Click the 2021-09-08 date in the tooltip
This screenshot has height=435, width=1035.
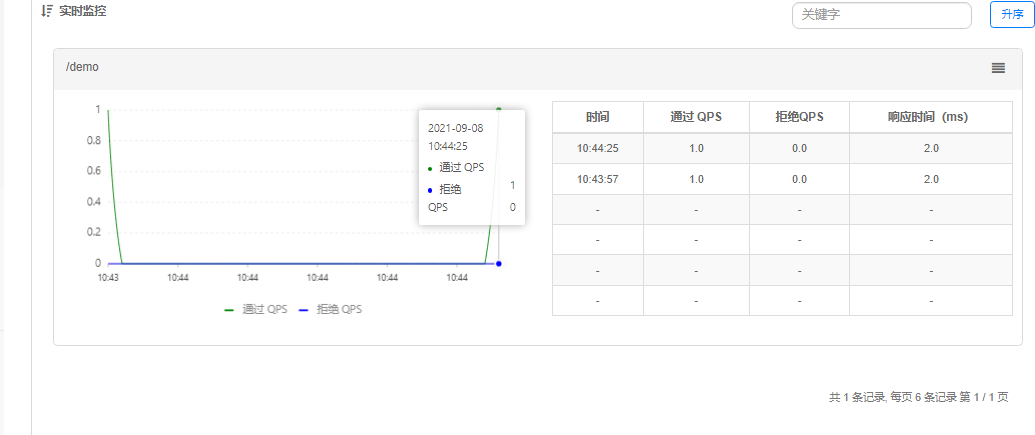click(455, 128)
